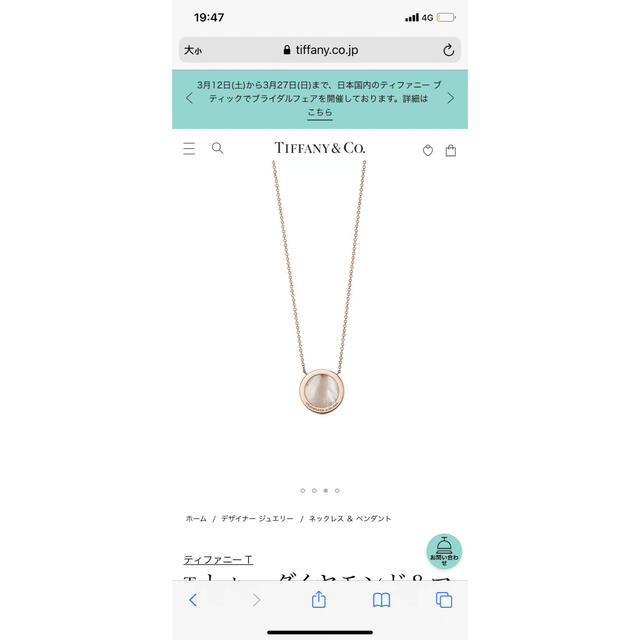Reload the page in the address bar
Image resolution: width=640 pixels, height=640 pixels.
pyautogui.click(x=448, y=50)
